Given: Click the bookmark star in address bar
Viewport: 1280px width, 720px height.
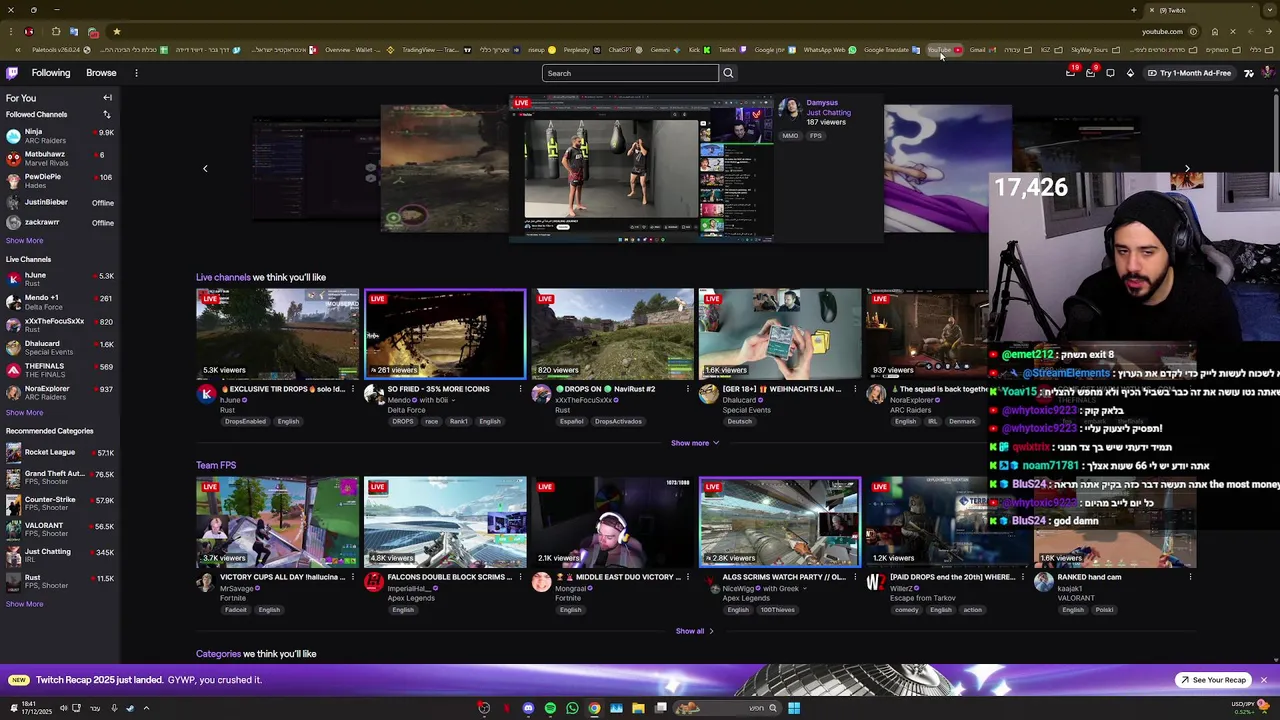Looking at the screenshot, I should (116, 31).
